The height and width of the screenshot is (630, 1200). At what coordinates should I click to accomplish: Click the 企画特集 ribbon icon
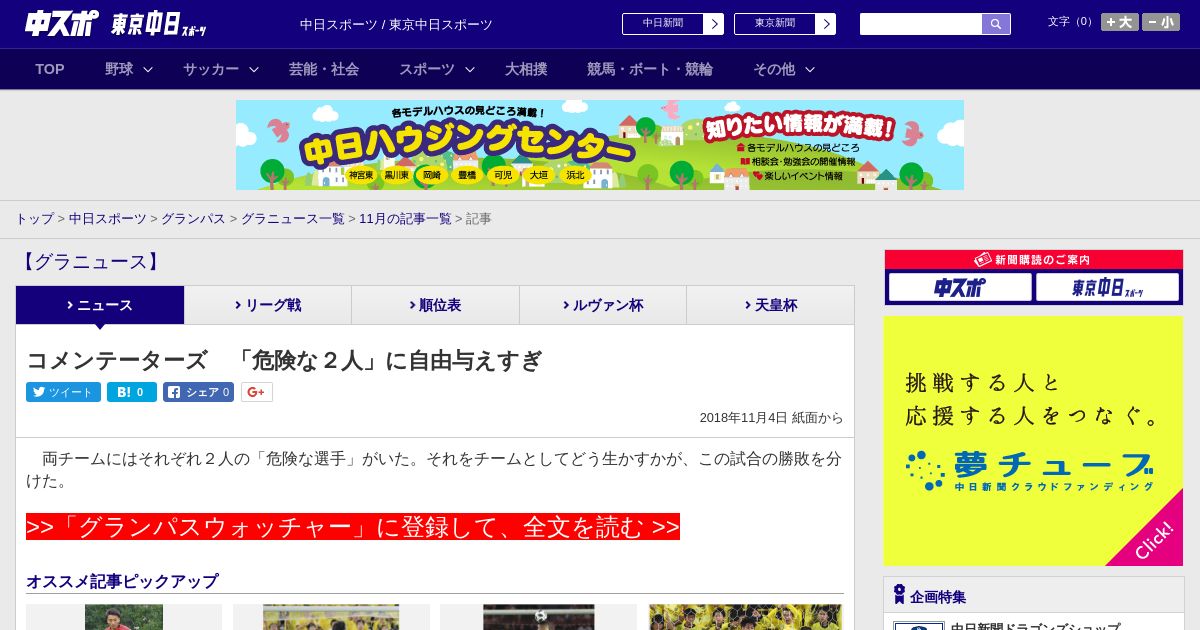point(899,594)
